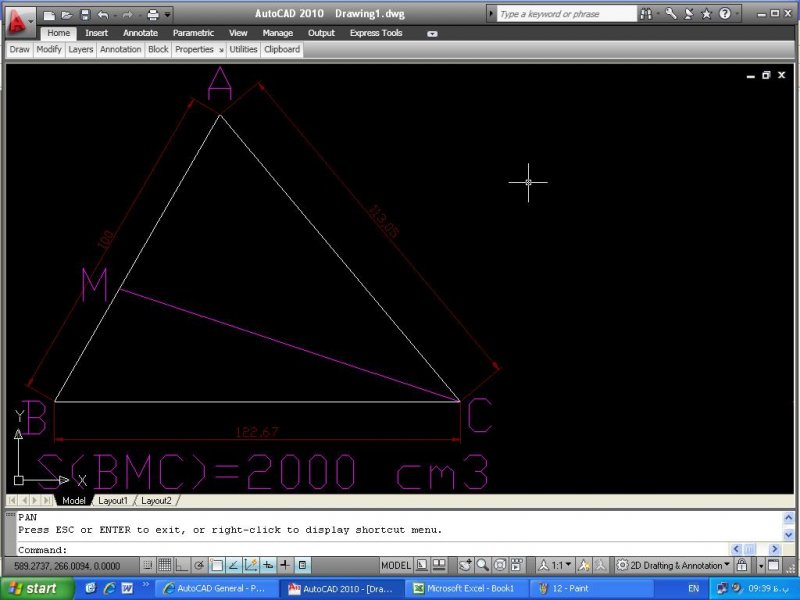Click the Favorites star icon in title bar
Image resolution: width=800 pixels, height=600 pixels.
click(x=707, y=14)
